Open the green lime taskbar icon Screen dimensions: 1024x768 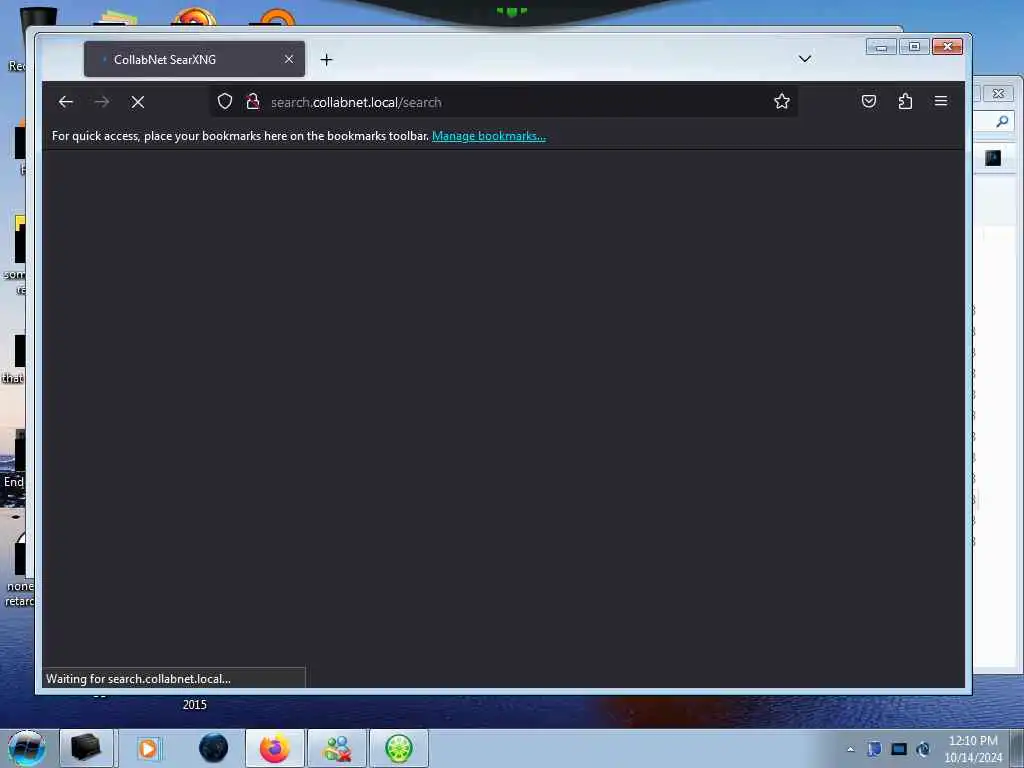click(x=399, y=748)
